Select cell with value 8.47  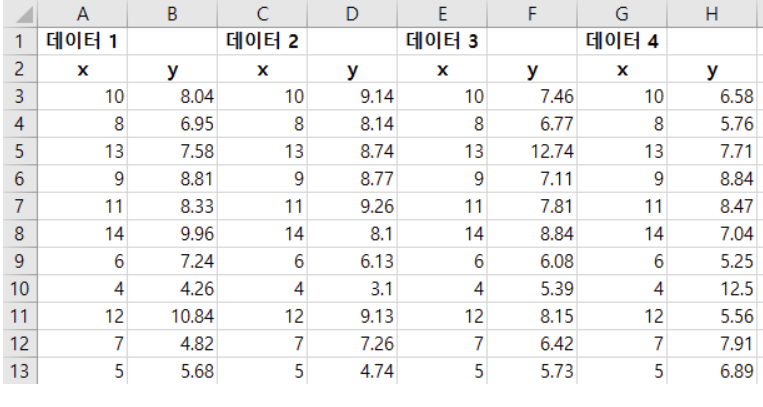coord(711,206)
